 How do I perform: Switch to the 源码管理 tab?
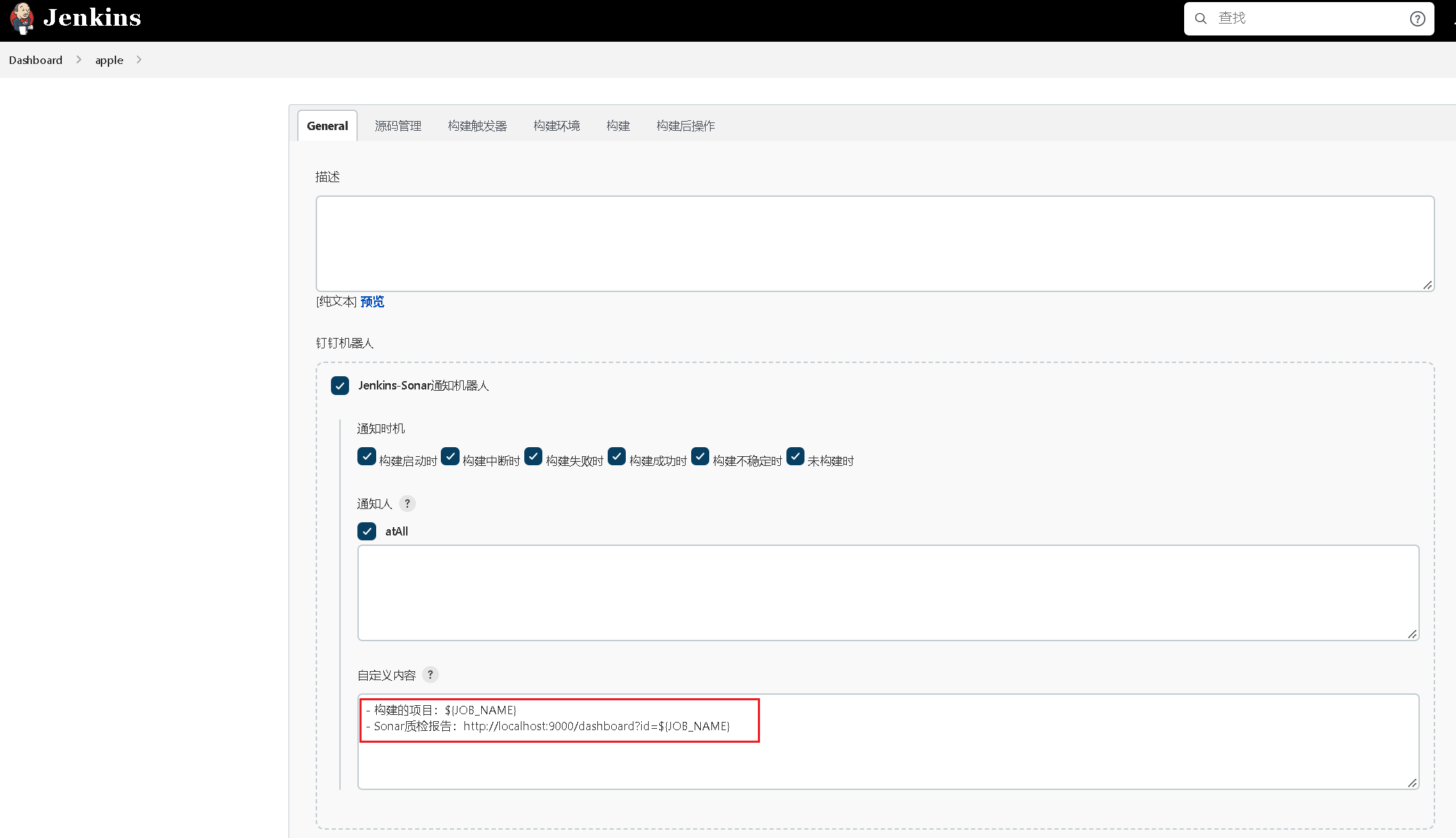click(x=397, y=125)
